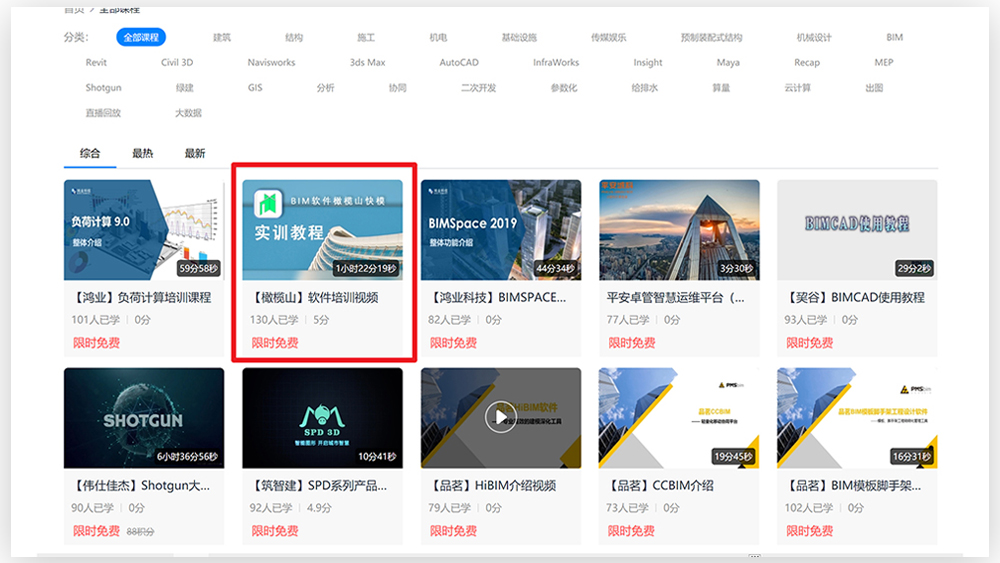
Task: Click title 【品茗】BIM模板脚手架...
Action: click(x=853, y=486)
